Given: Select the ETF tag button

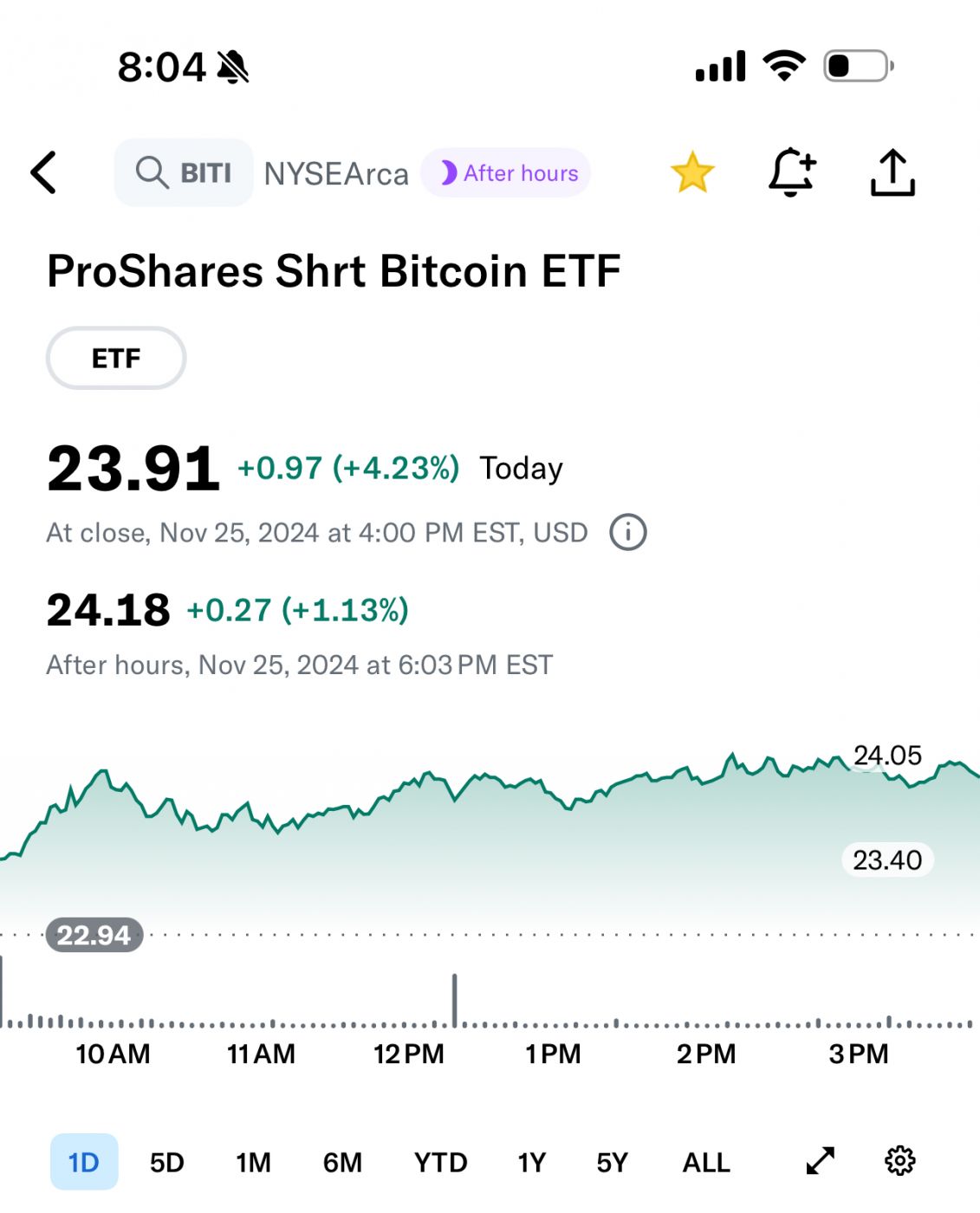Looking at the screenshot, I should (116, 358).
